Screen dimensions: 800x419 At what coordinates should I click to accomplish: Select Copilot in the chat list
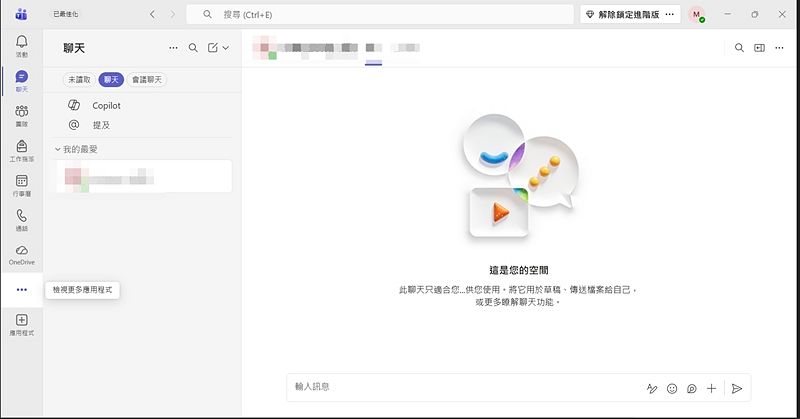(x=106, y=105)
